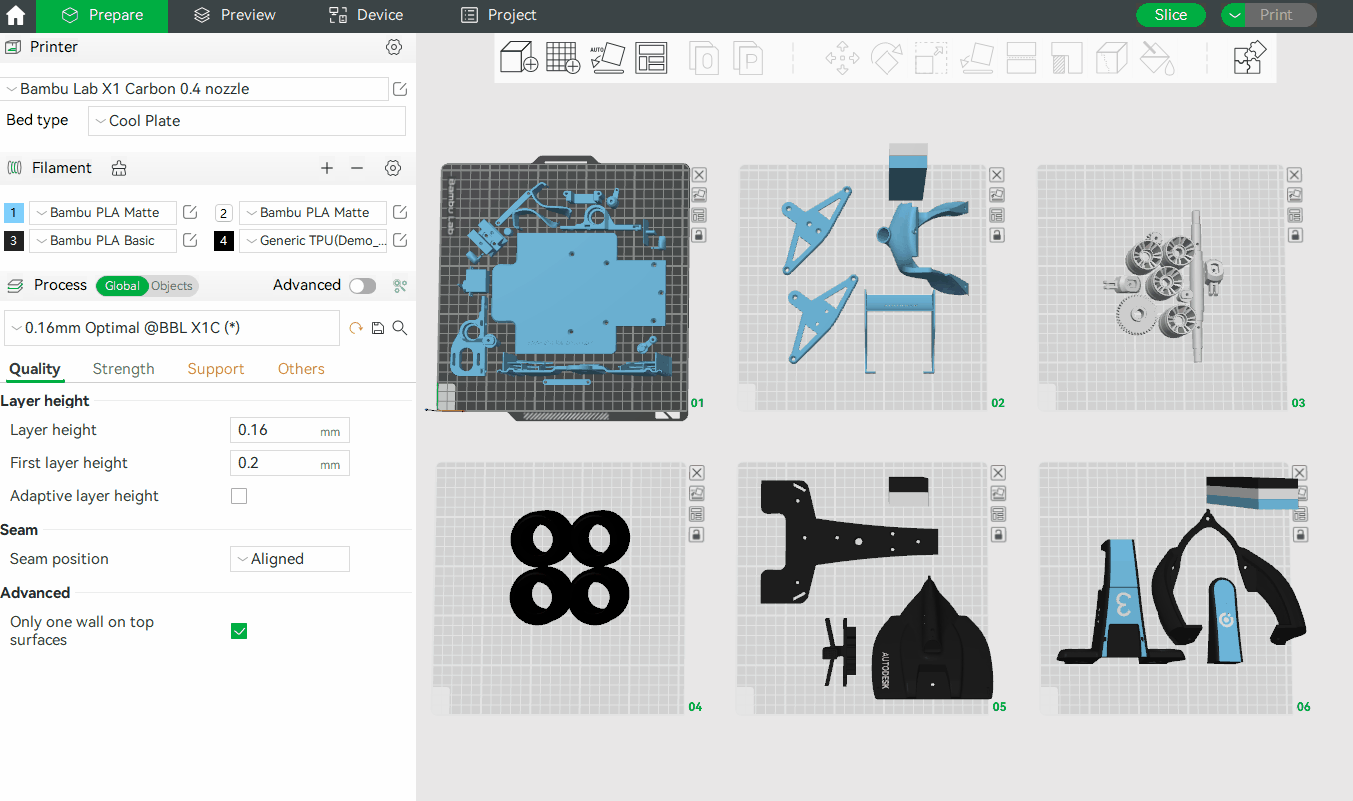
Task: Open printer settings gear icon
Action: click(x=394, y=47)
